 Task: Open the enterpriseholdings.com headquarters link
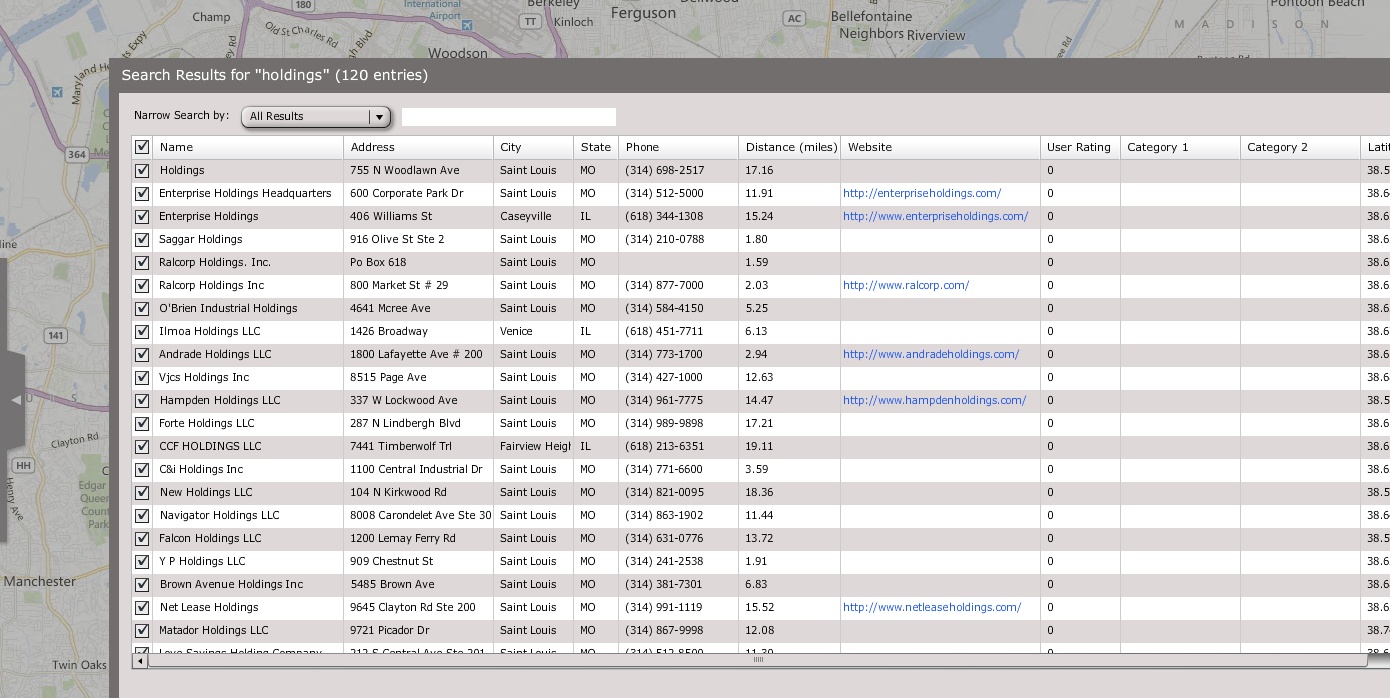(x=922, y=194)
